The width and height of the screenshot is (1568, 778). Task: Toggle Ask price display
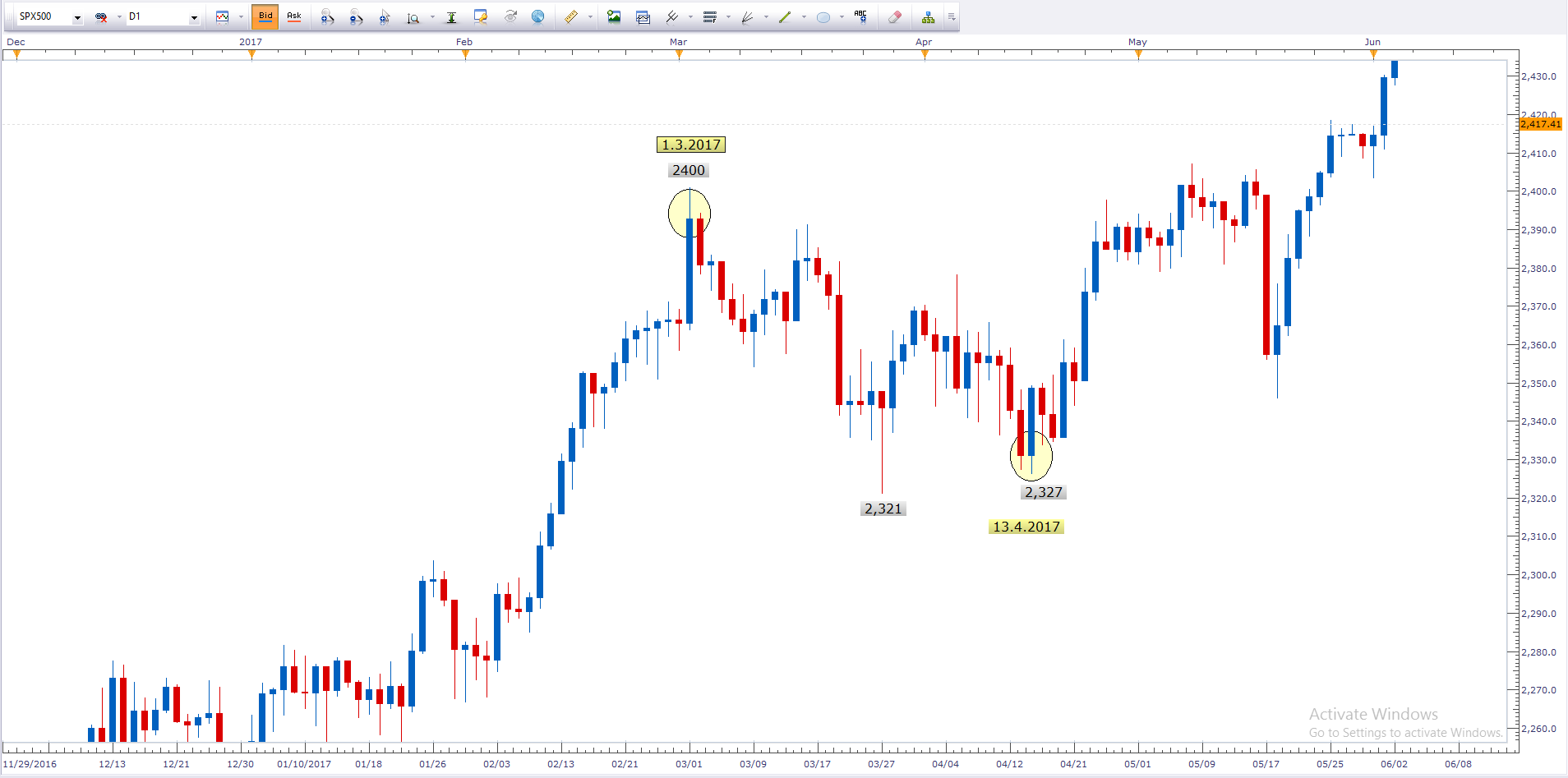[x=293, y=16]
